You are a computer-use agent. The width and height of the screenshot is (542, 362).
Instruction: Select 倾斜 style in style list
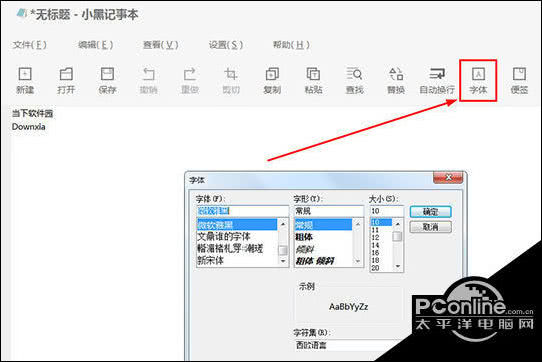click(x=323, y=249)
